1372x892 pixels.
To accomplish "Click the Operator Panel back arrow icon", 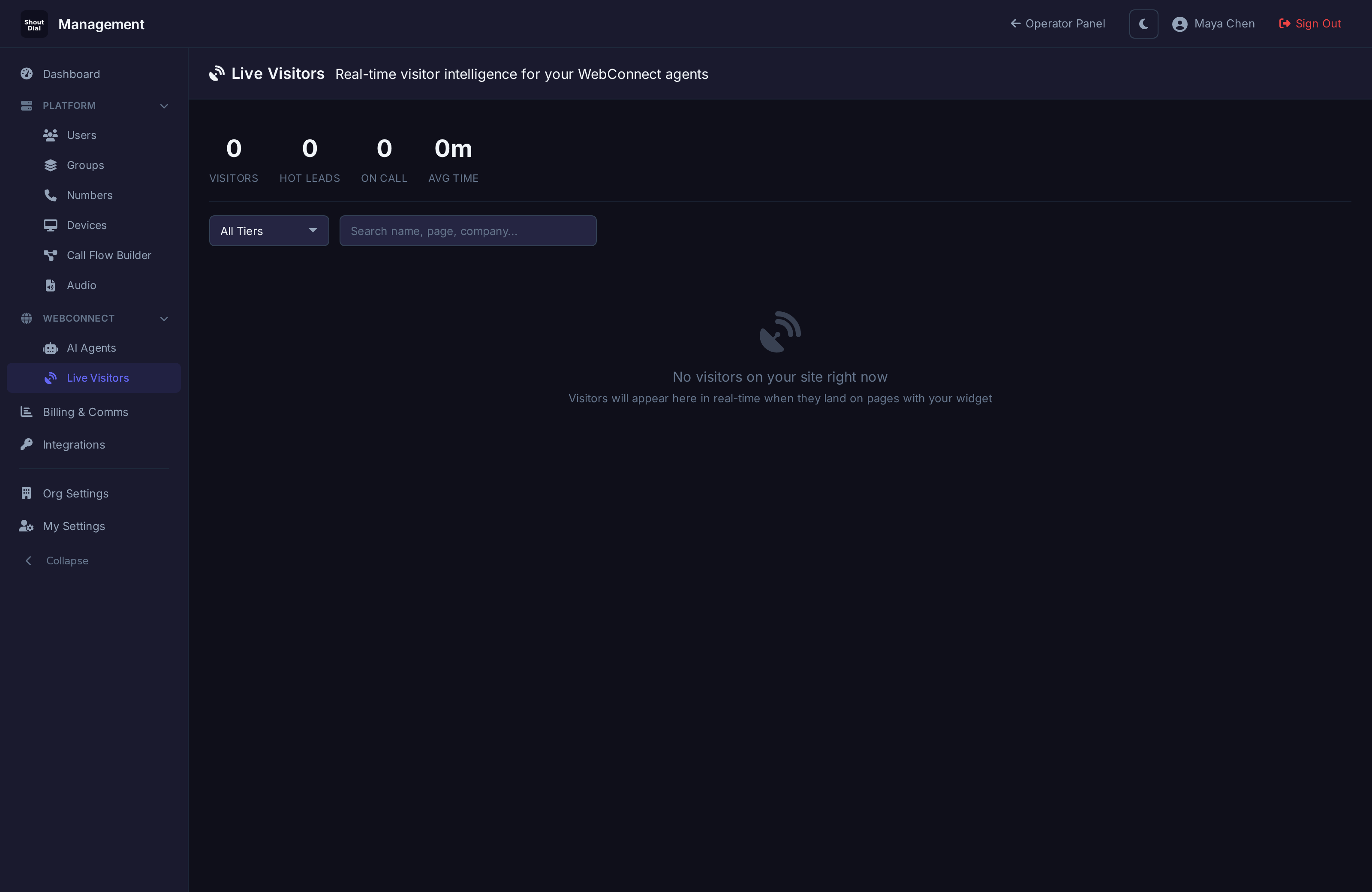I will [x=1016, y=24].
